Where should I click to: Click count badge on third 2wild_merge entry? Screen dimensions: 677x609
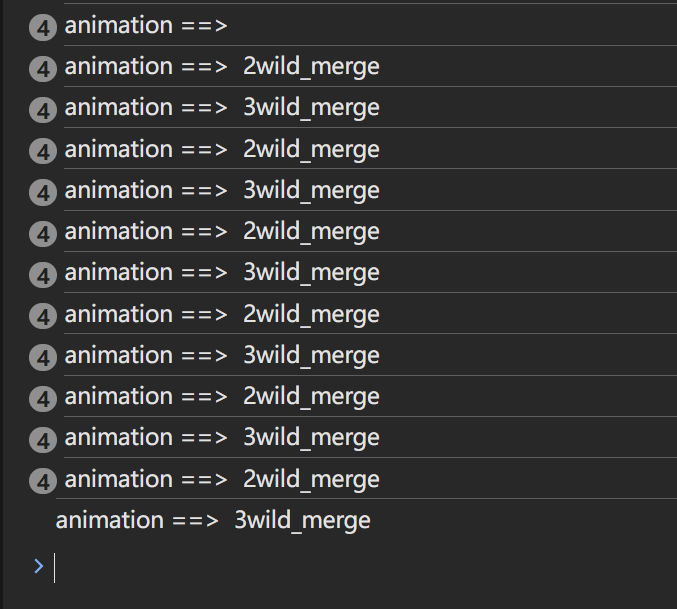click(x=43, y=234)
